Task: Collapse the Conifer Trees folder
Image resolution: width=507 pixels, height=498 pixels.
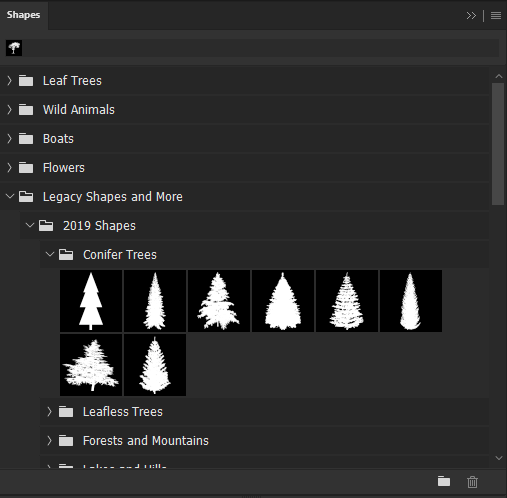Action: click(x=50, y=254)
